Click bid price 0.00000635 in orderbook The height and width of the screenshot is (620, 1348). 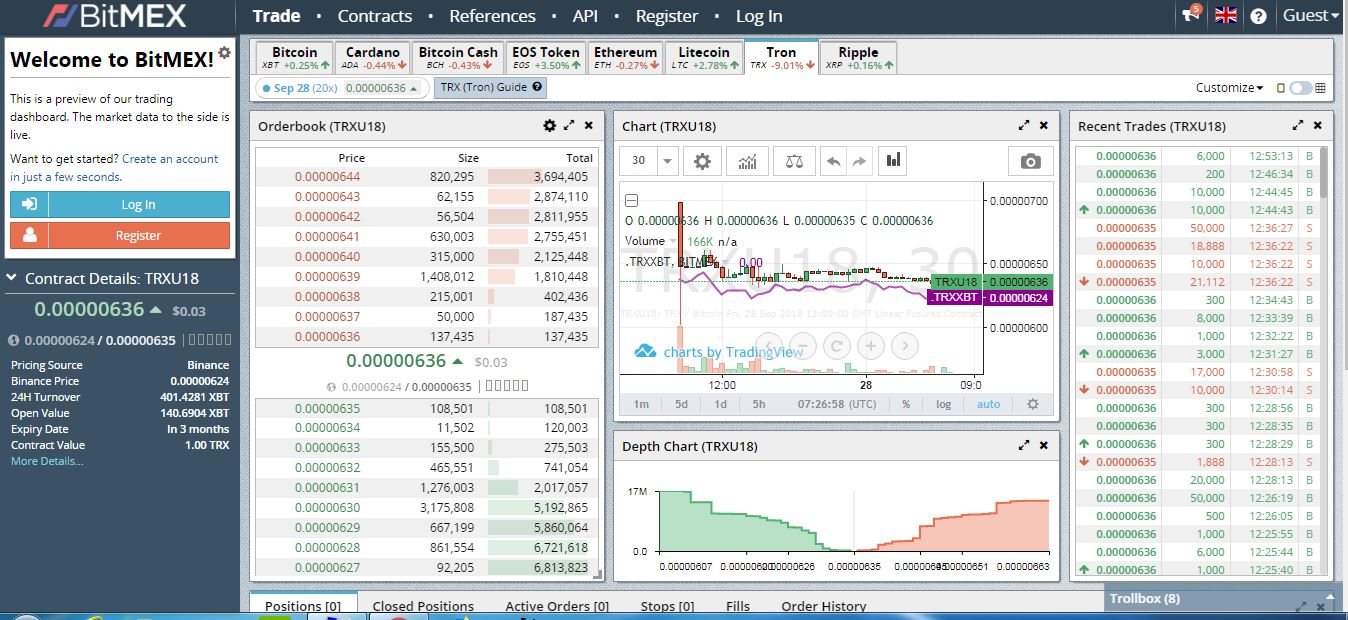coord(327,408)
